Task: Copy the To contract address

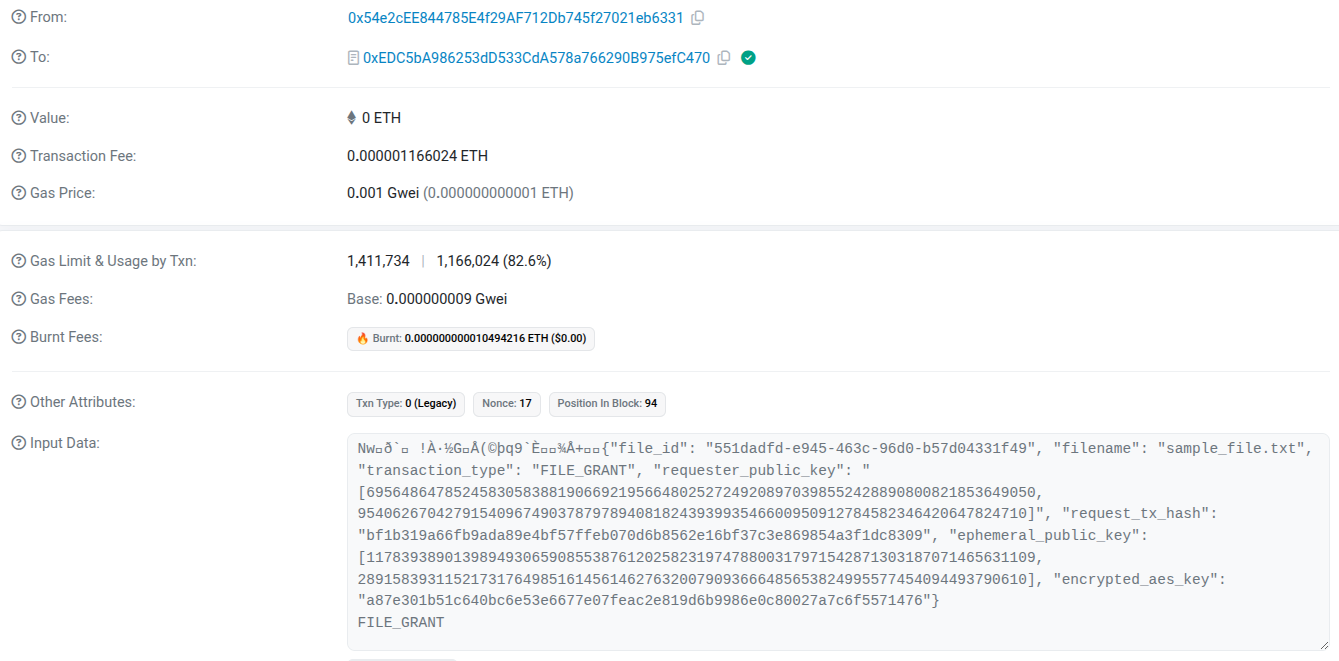Action: pos(724,58)
